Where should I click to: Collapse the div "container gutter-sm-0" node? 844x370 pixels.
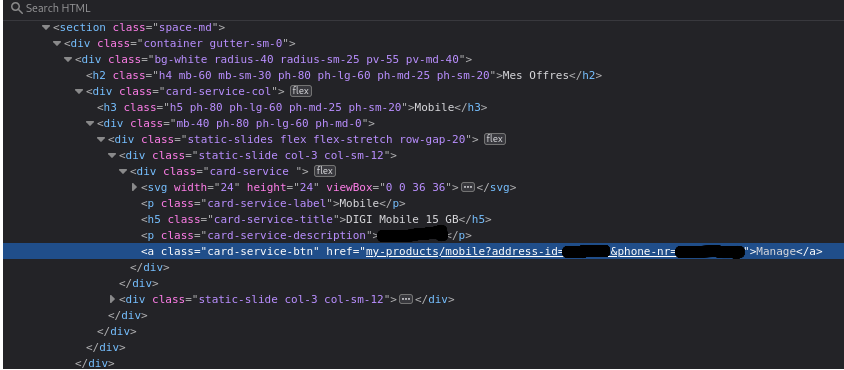tap(57, 44)
